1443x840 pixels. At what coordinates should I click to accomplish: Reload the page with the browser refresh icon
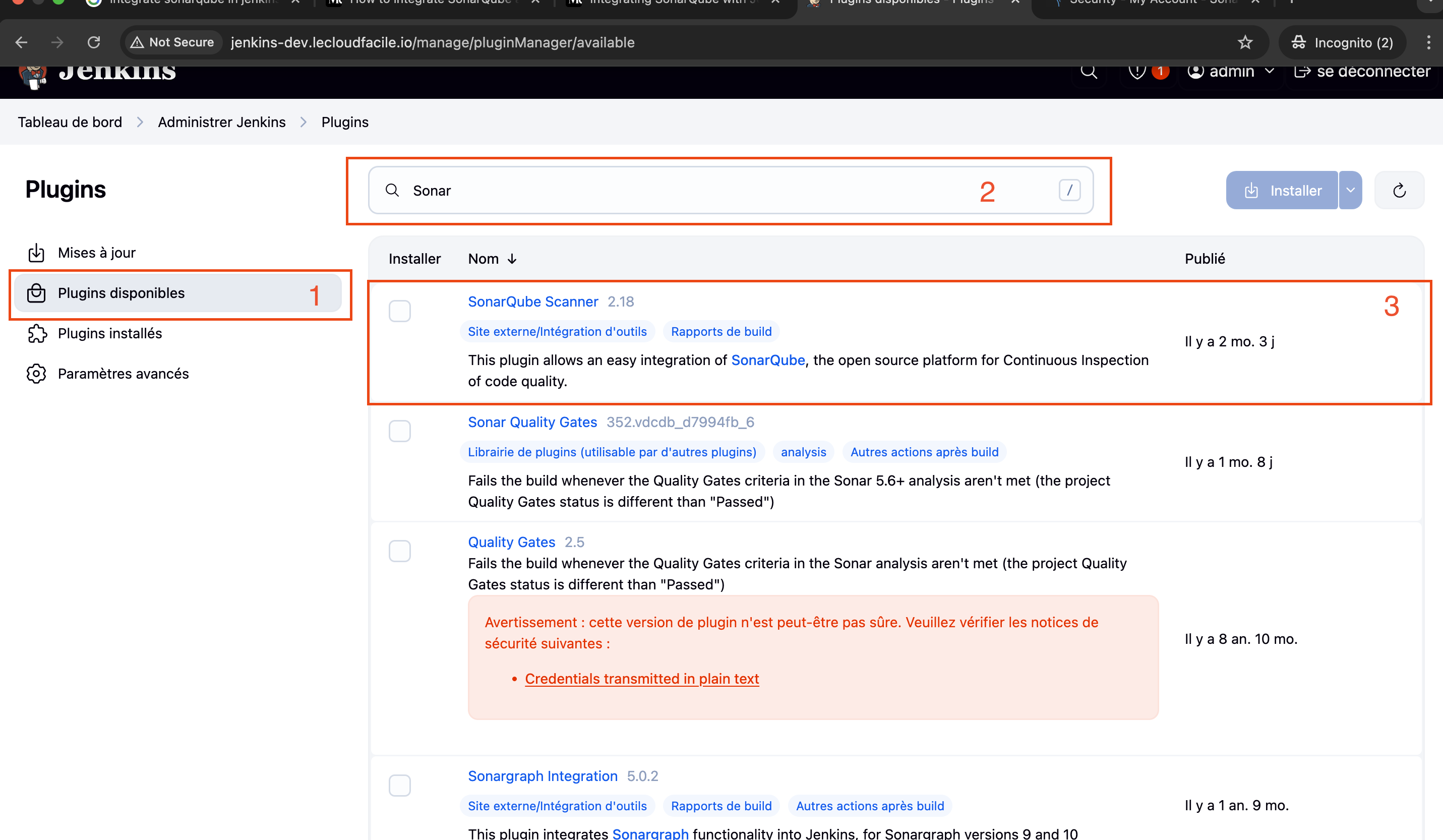94,42
